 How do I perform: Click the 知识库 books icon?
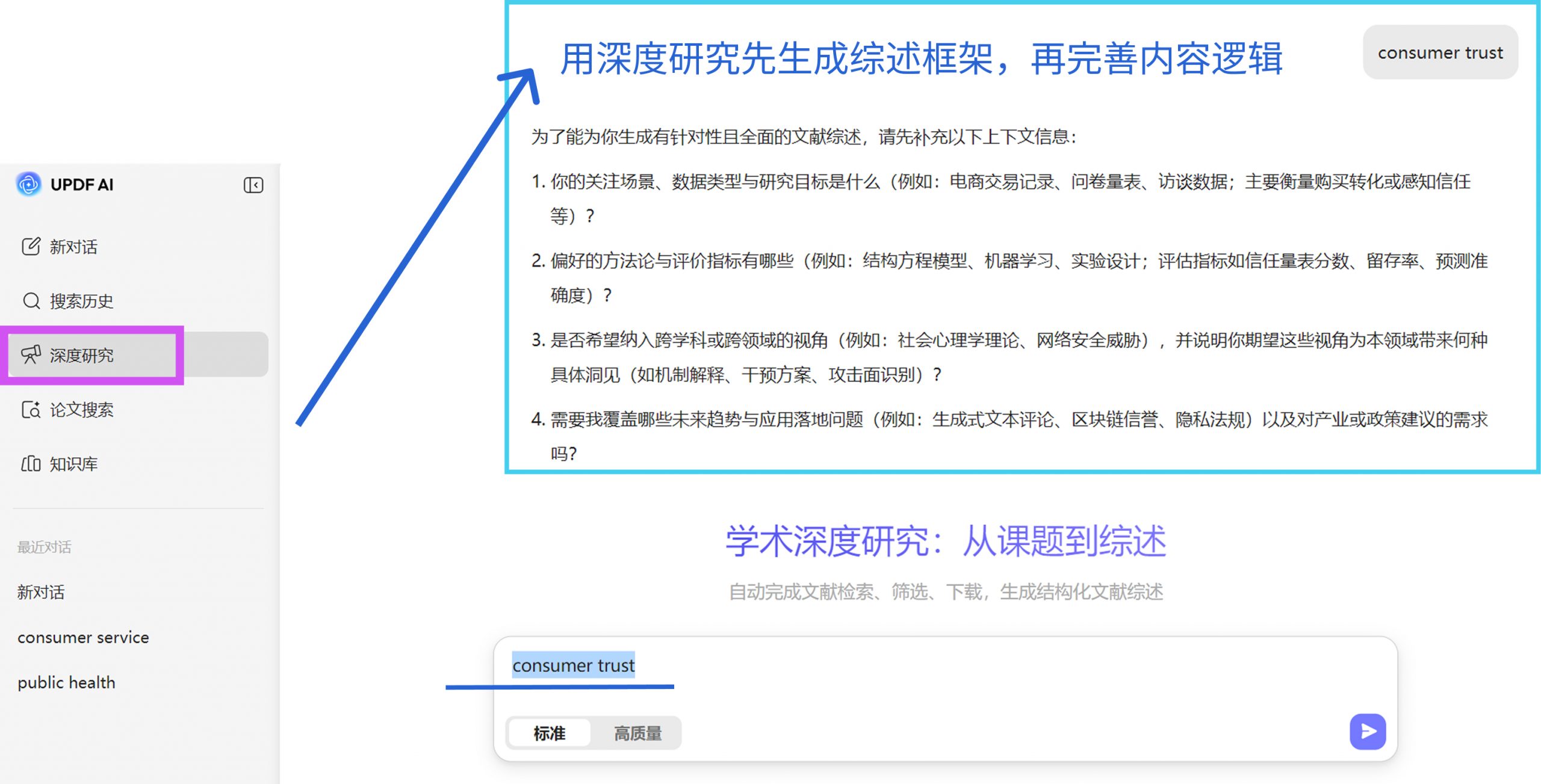click(x=31, y=464)
